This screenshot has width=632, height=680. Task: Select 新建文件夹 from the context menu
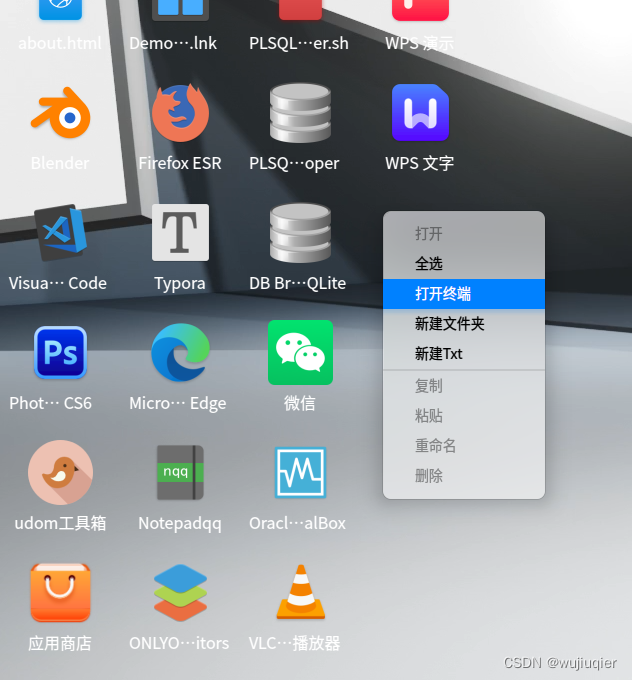point(464,324)
